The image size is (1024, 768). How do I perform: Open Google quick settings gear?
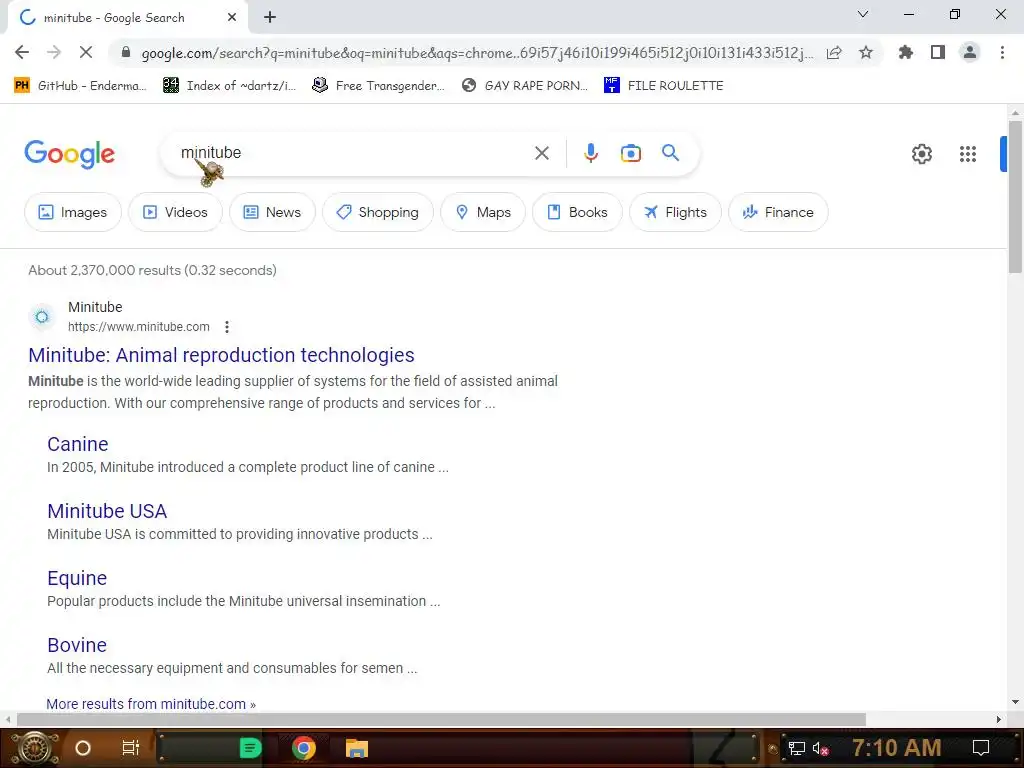click(921, 154)
